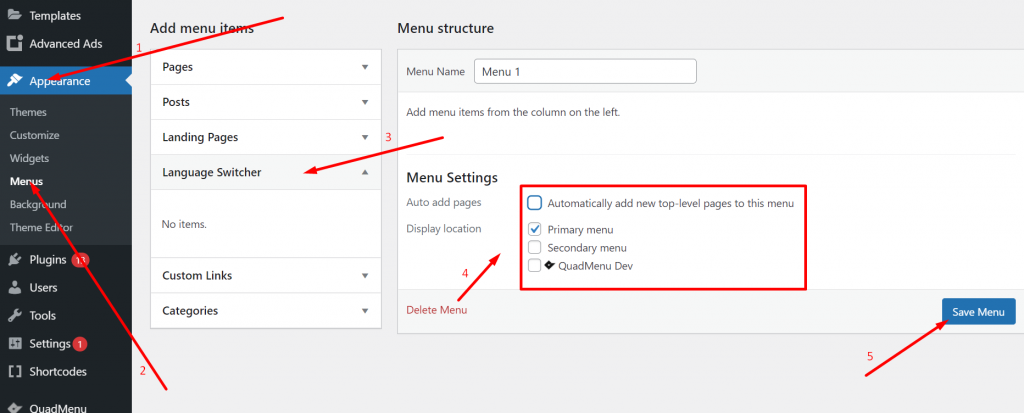The width and height of the screenshot is (1024, 413).
Task: Click the Settings sliders icon
Action: point(14,343)
